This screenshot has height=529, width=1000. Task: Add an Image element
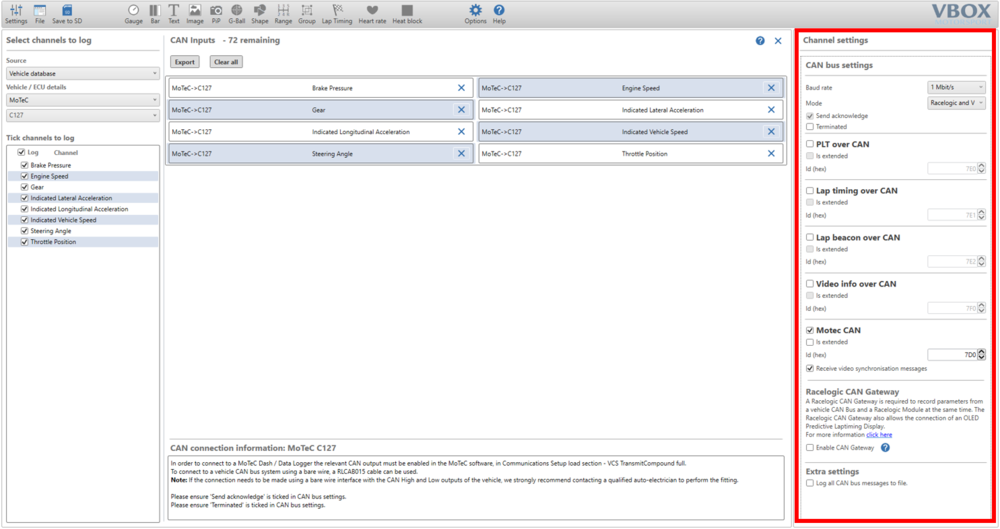[x=195, y=13]
